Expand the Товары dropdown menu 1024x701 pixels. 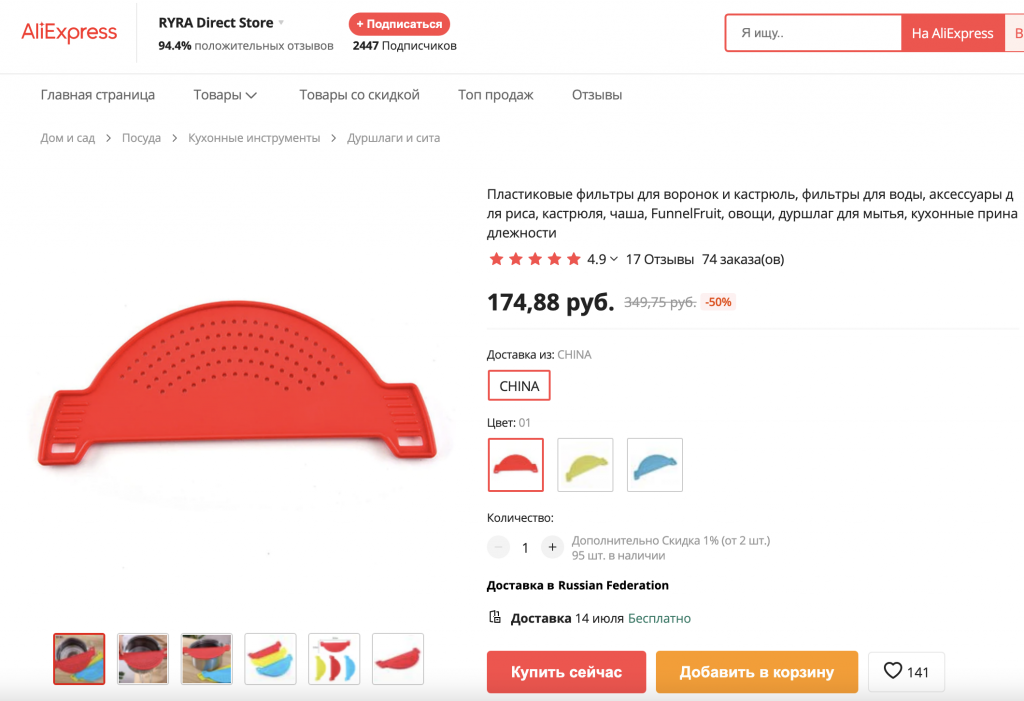(x=225, y=95)
